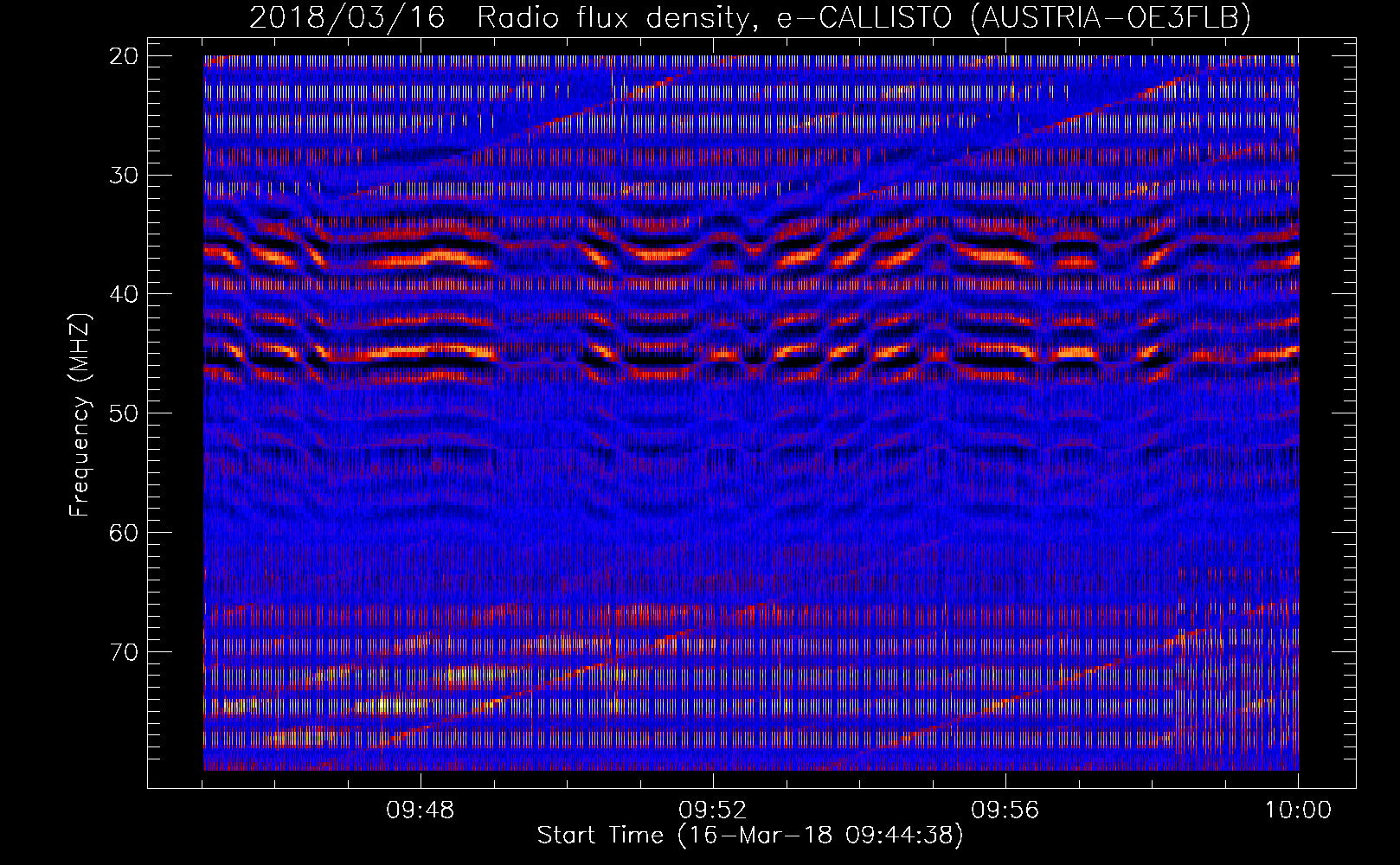Viewport: 1400px width, 865px height.
Task: Click the 'Start Time (16-Mar-18 09:44:38)' label
Action: (x=750, y=836)
